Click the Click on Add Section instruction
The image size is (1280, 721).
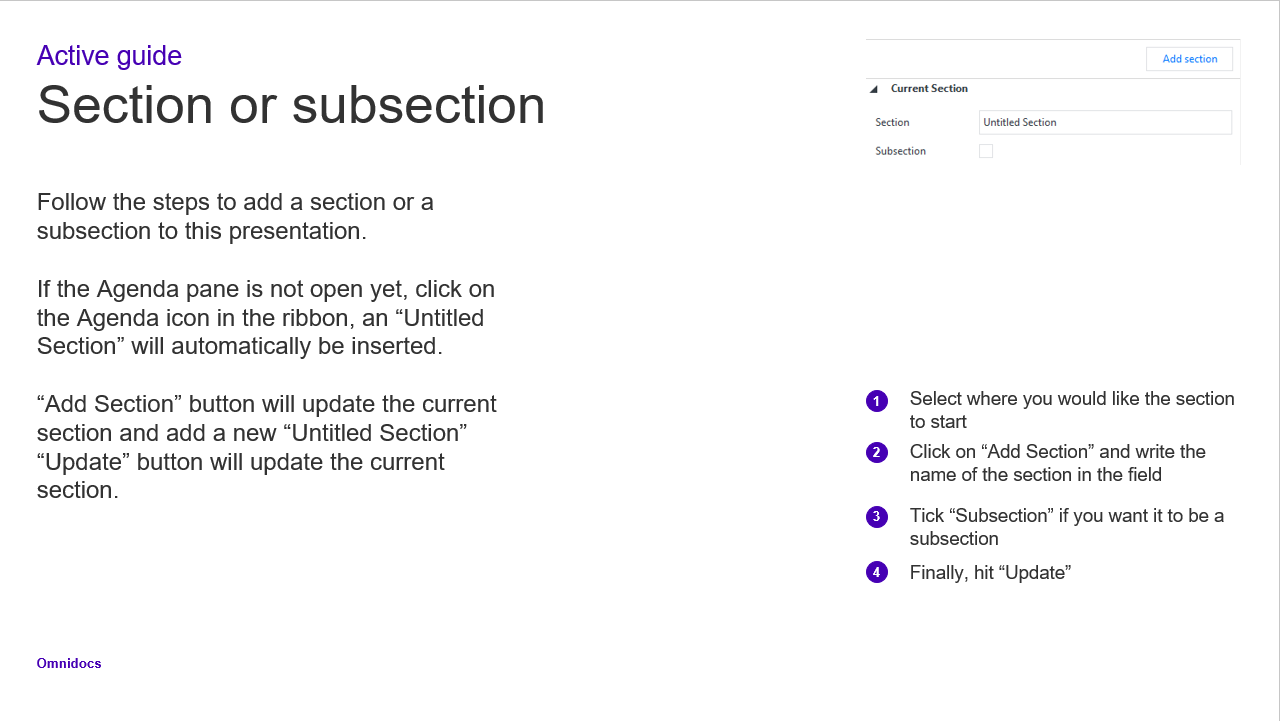click(1058, 463)
